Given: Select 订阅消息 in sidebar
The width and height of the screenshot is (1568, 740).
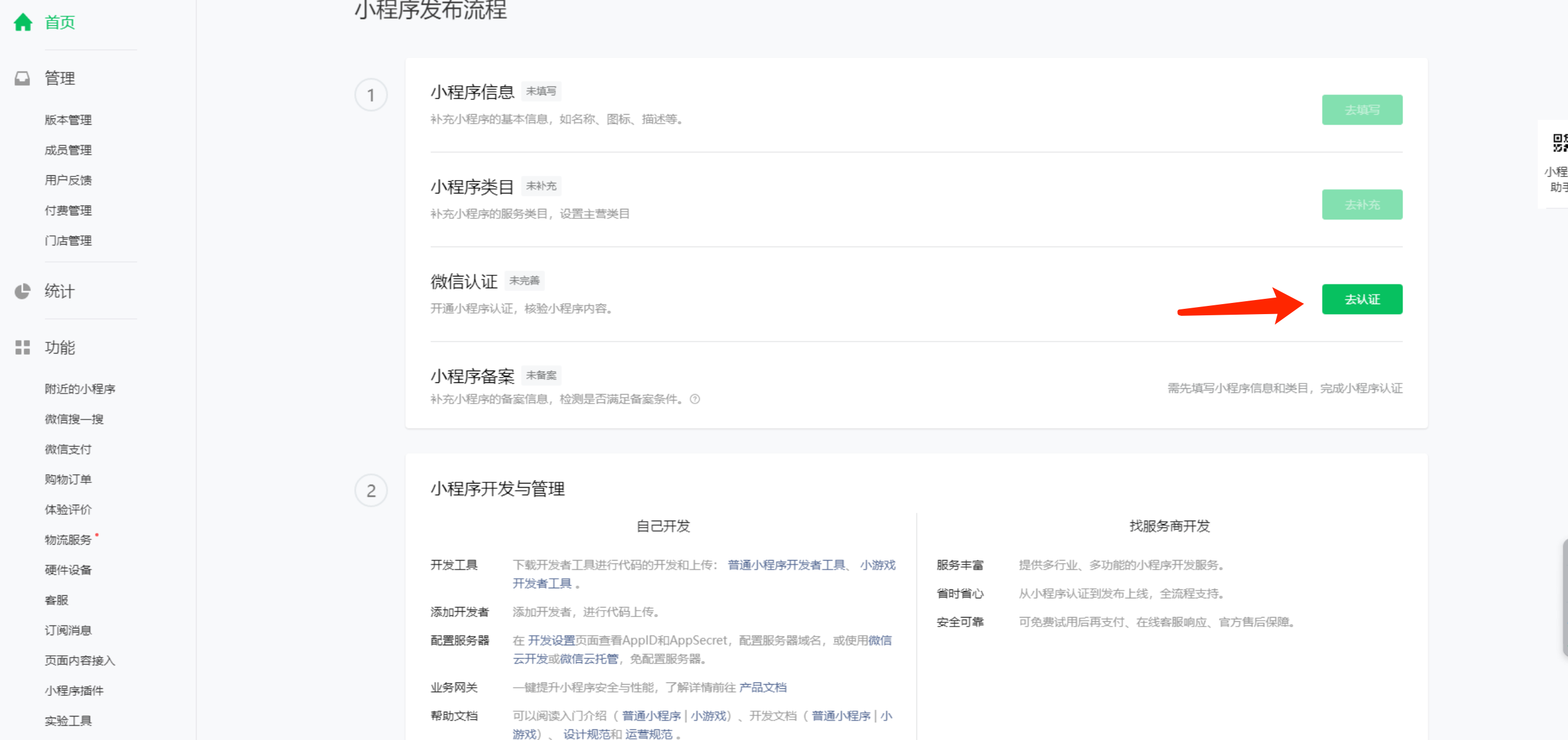Looking at the screenshot, I should 68,631.
